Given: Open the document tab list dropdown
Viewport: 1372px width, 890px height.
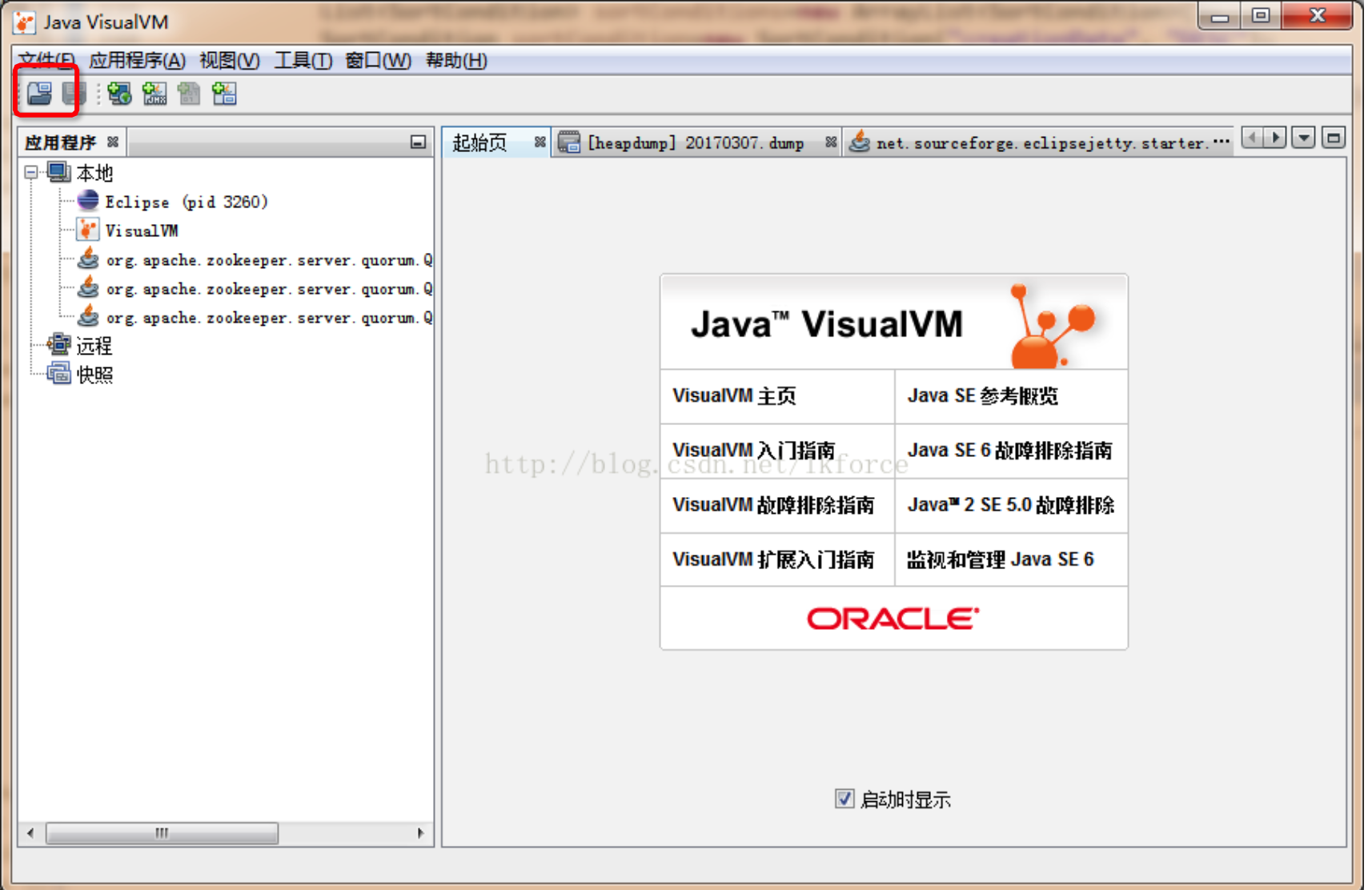Looking at the screenshot, I should [x=1303, y=138].
